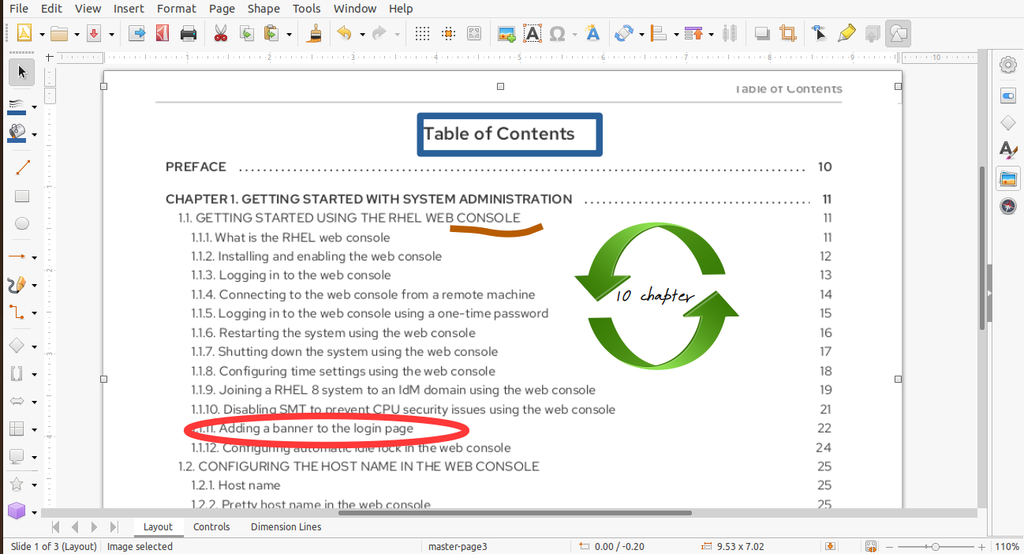The width and height of the screenshot is (1024, 554).
Task: Open the sidebar Navigator compass icon
Action: (x=1008, y=206)
